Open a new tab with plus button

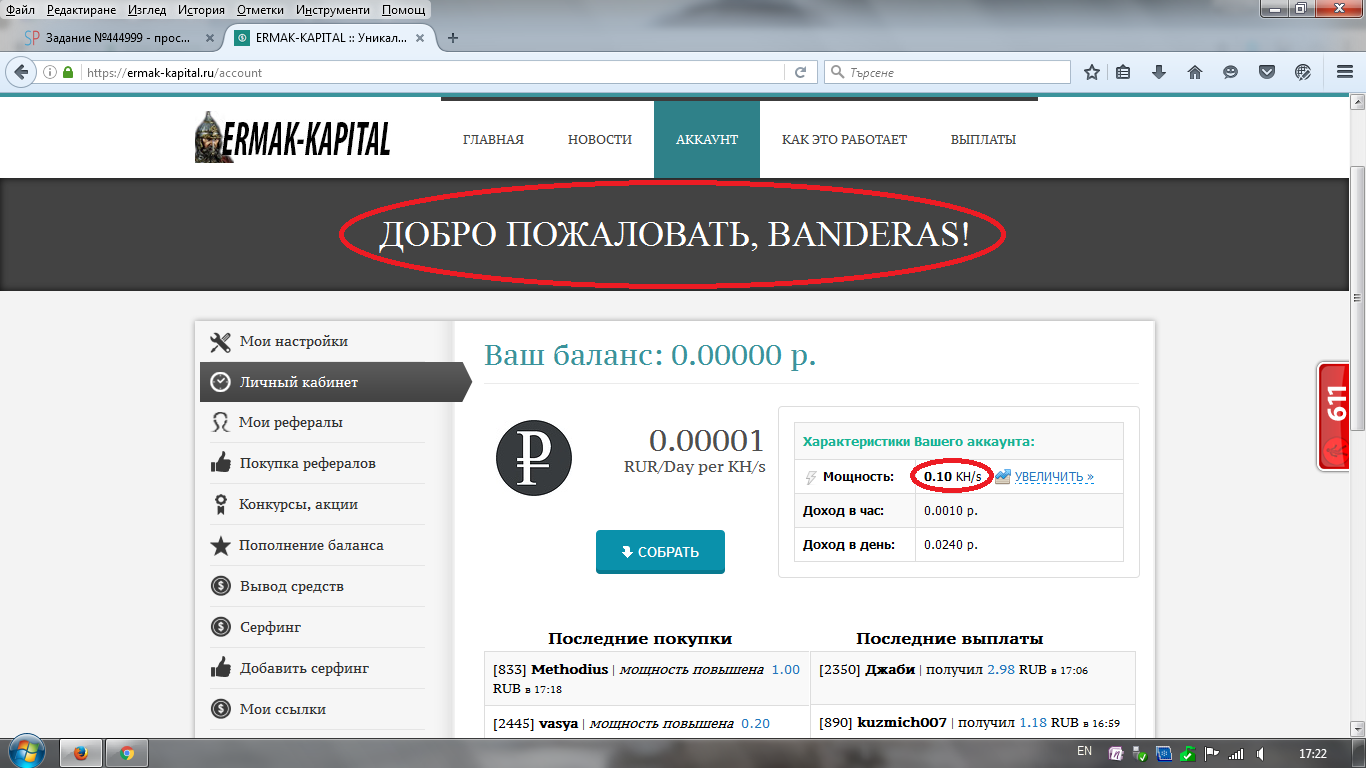pos(453,38)
